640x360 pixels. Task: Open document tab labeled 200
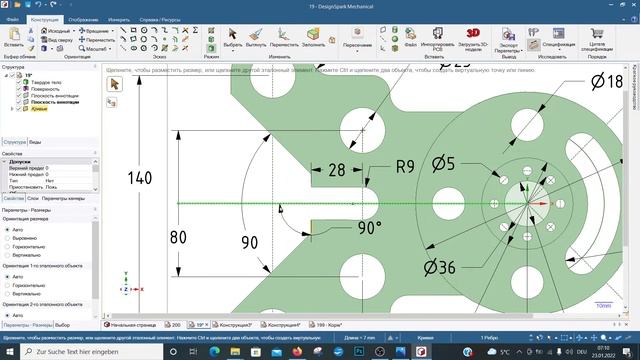pos(173,325)
